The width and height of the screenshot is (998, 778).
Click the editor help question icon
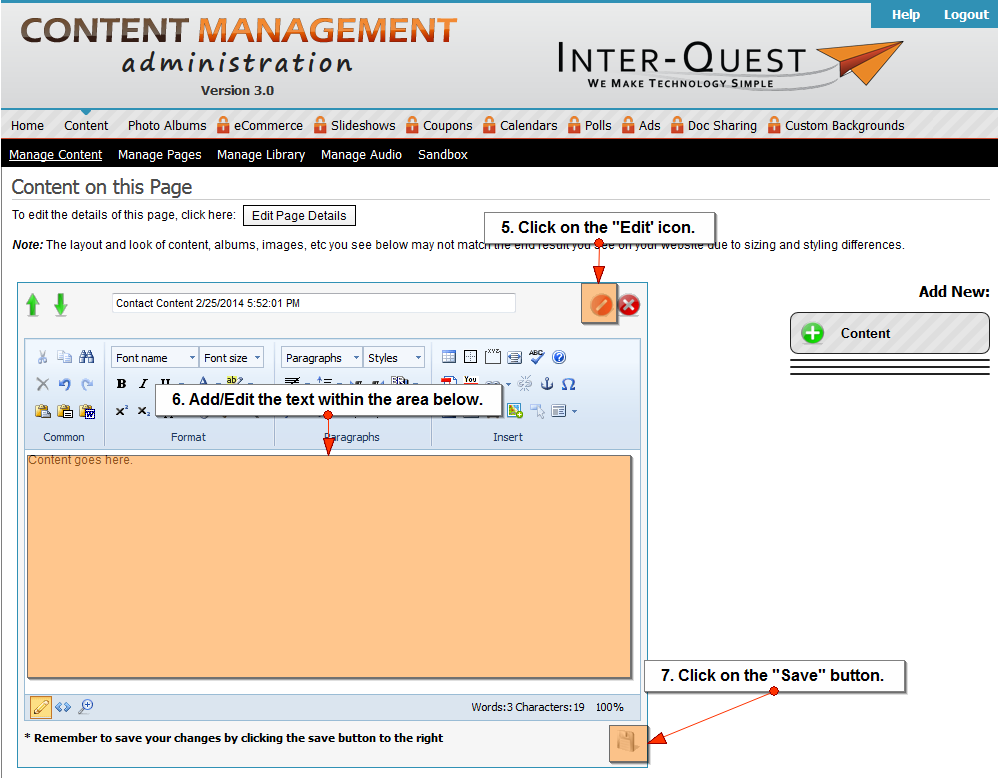559,357
